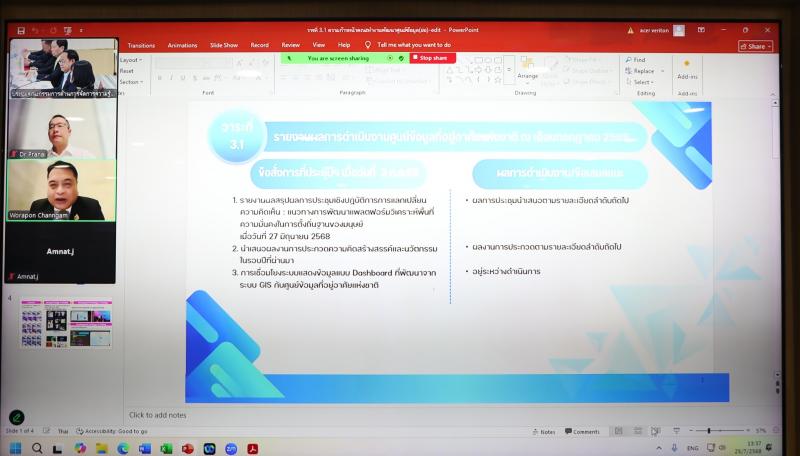Expand the Select dropdown in Editing group

(642, 82)
